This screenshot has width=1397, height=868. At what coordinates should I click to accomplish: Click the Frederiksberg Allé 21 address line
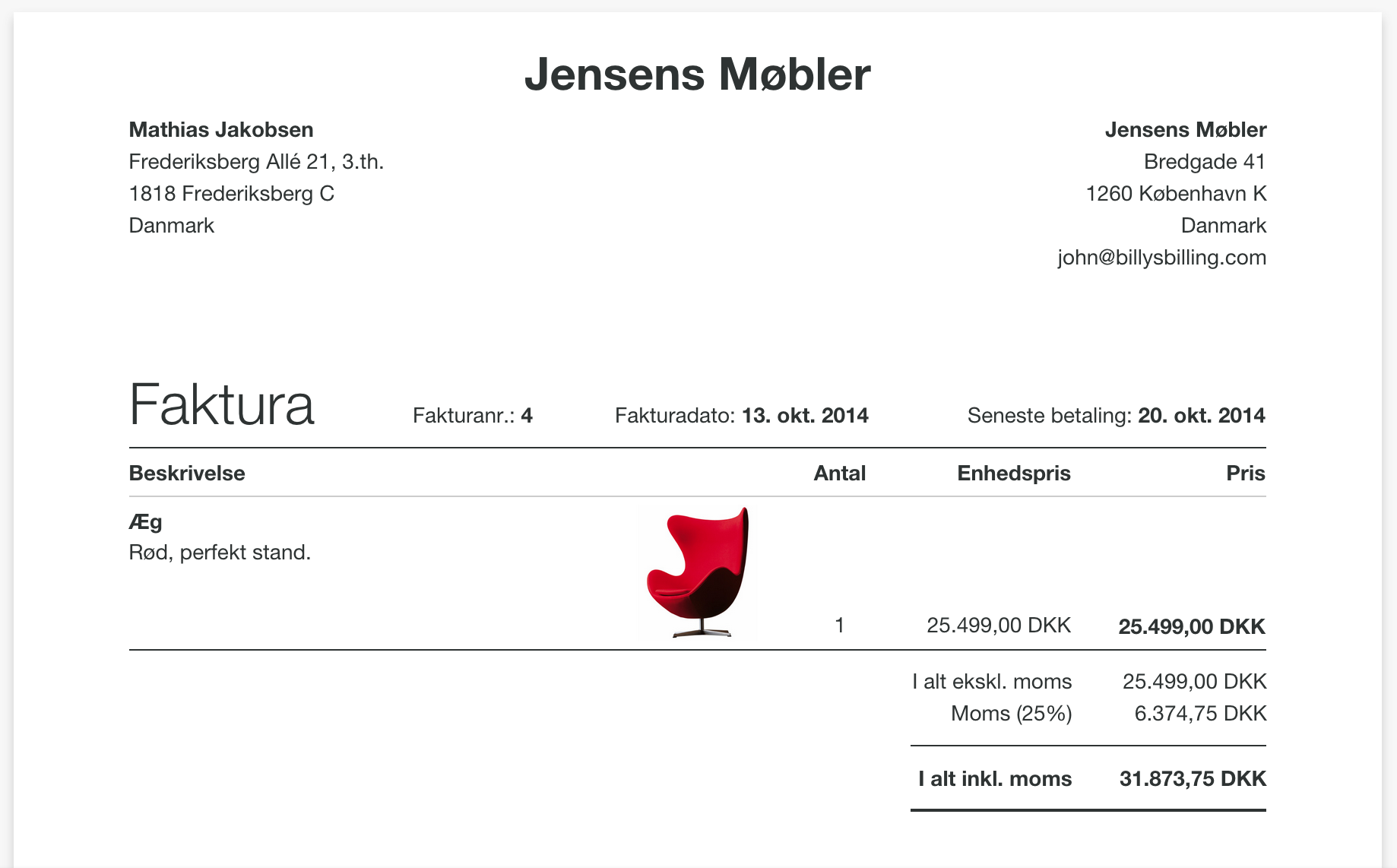256,162
